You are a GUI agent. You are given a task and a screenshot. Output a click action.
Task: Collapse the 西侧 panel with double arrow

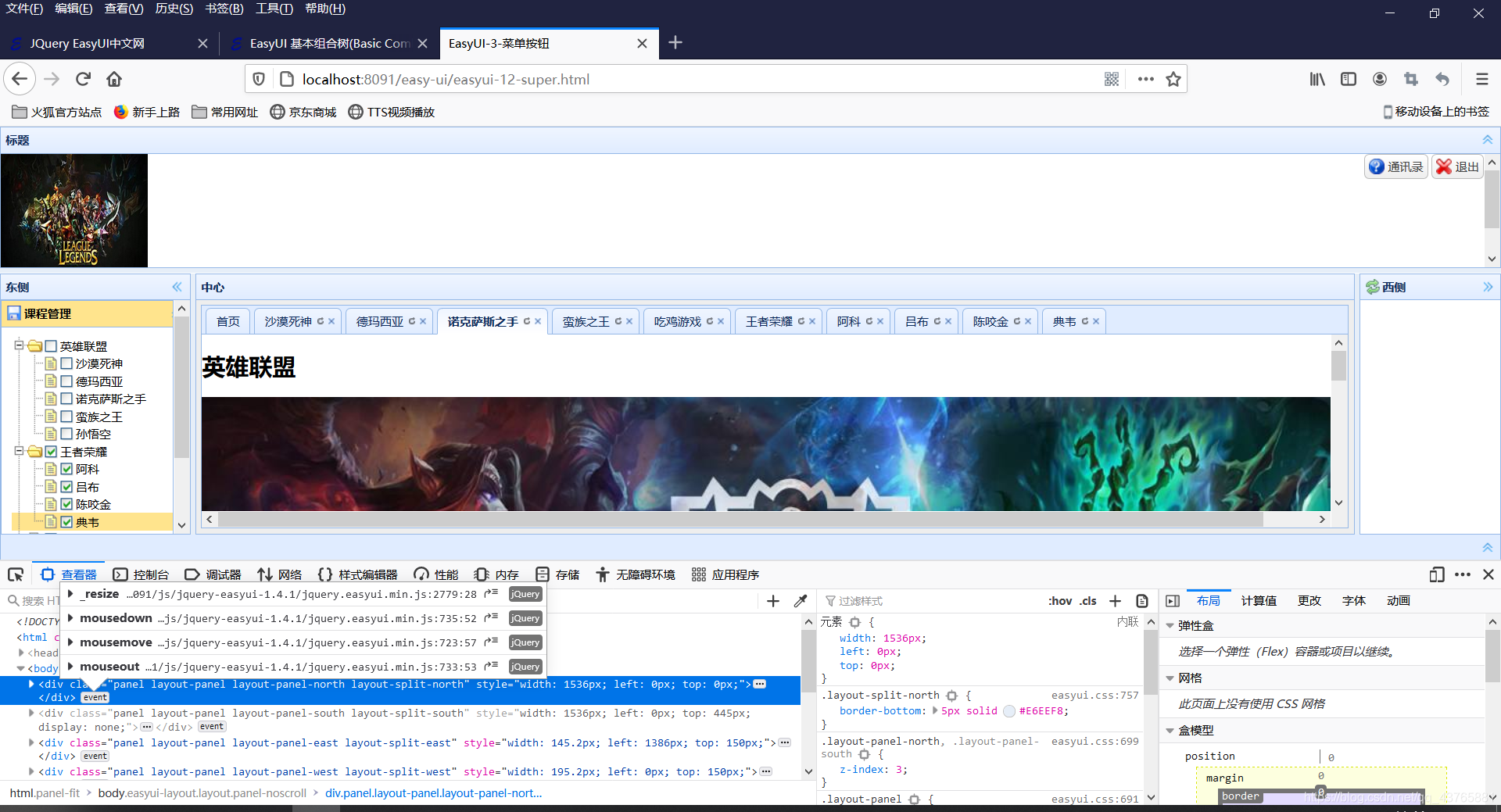point(1488,287)
